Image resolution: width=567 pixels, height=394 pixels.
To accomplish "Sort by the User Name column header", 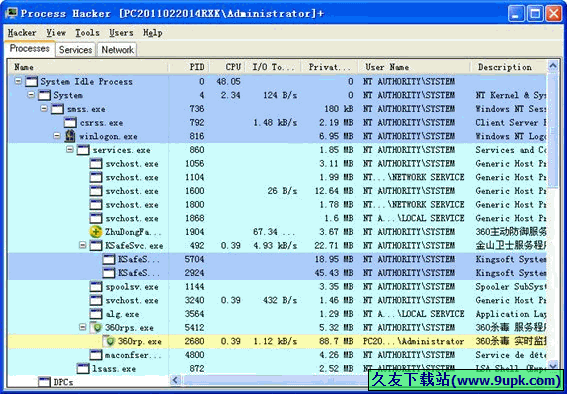I will coord(414,67).
